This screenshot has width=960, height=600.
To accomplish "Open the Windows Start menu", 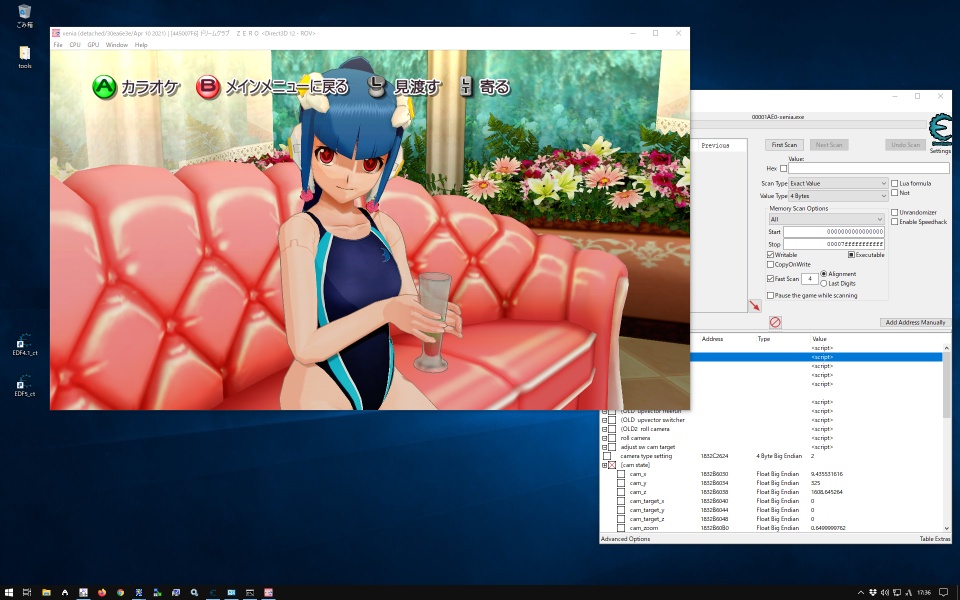I will click(x=9, y=593).
